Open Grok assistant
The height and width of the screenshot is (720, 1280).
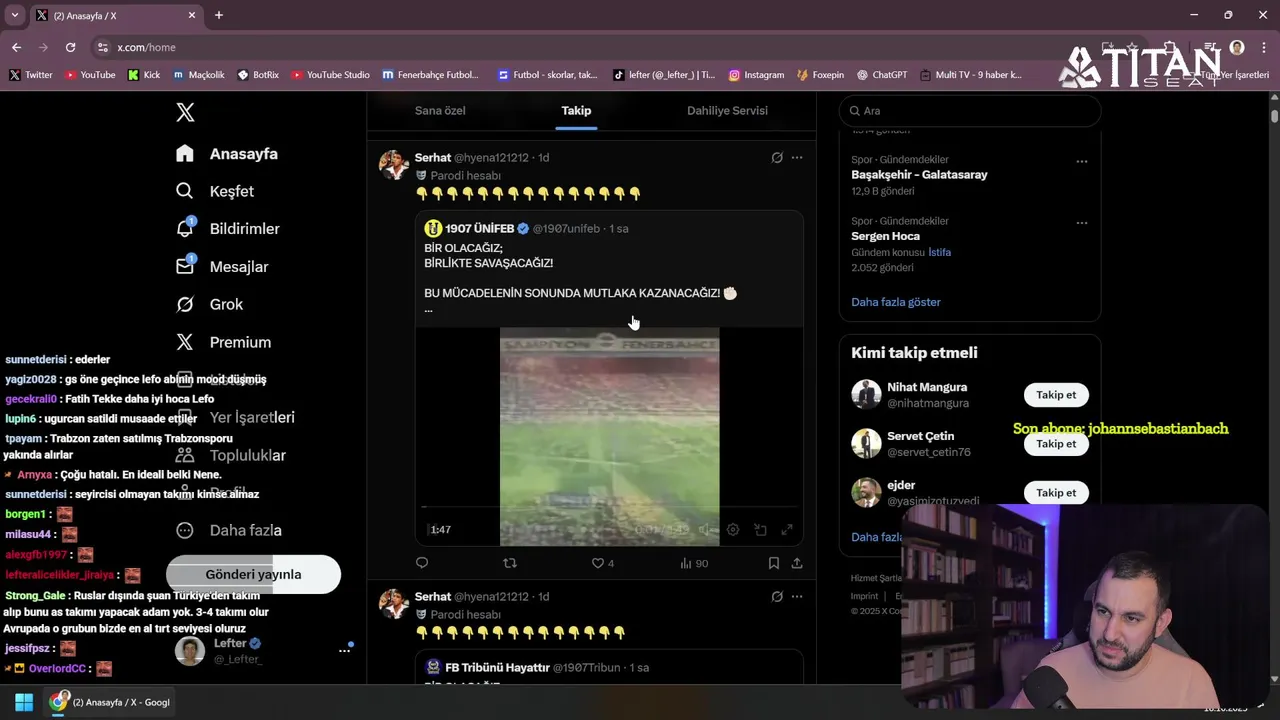pyautogui.click(x=209, y=304)
